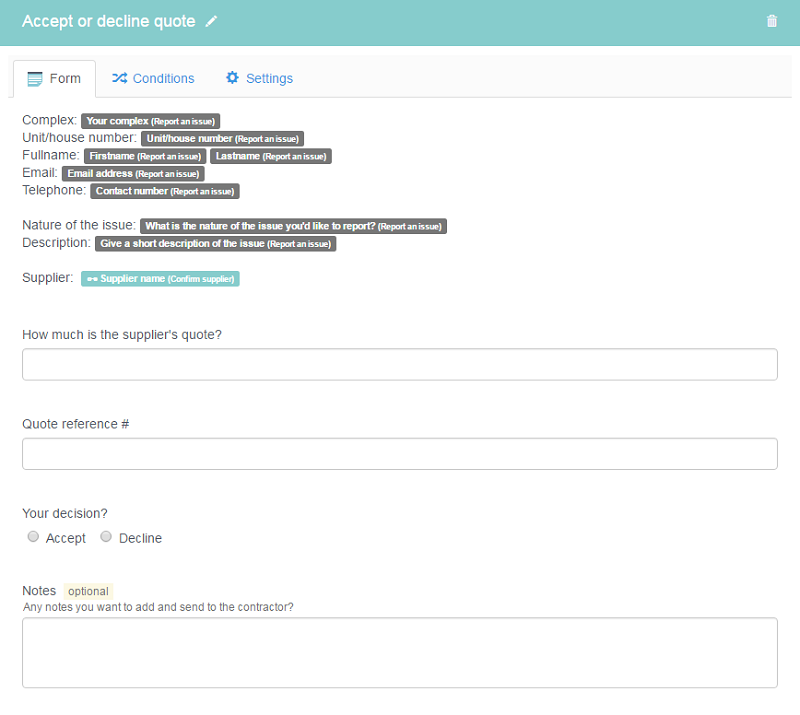
Task: Switch to the Conditions tab
Action: [153, 79]
